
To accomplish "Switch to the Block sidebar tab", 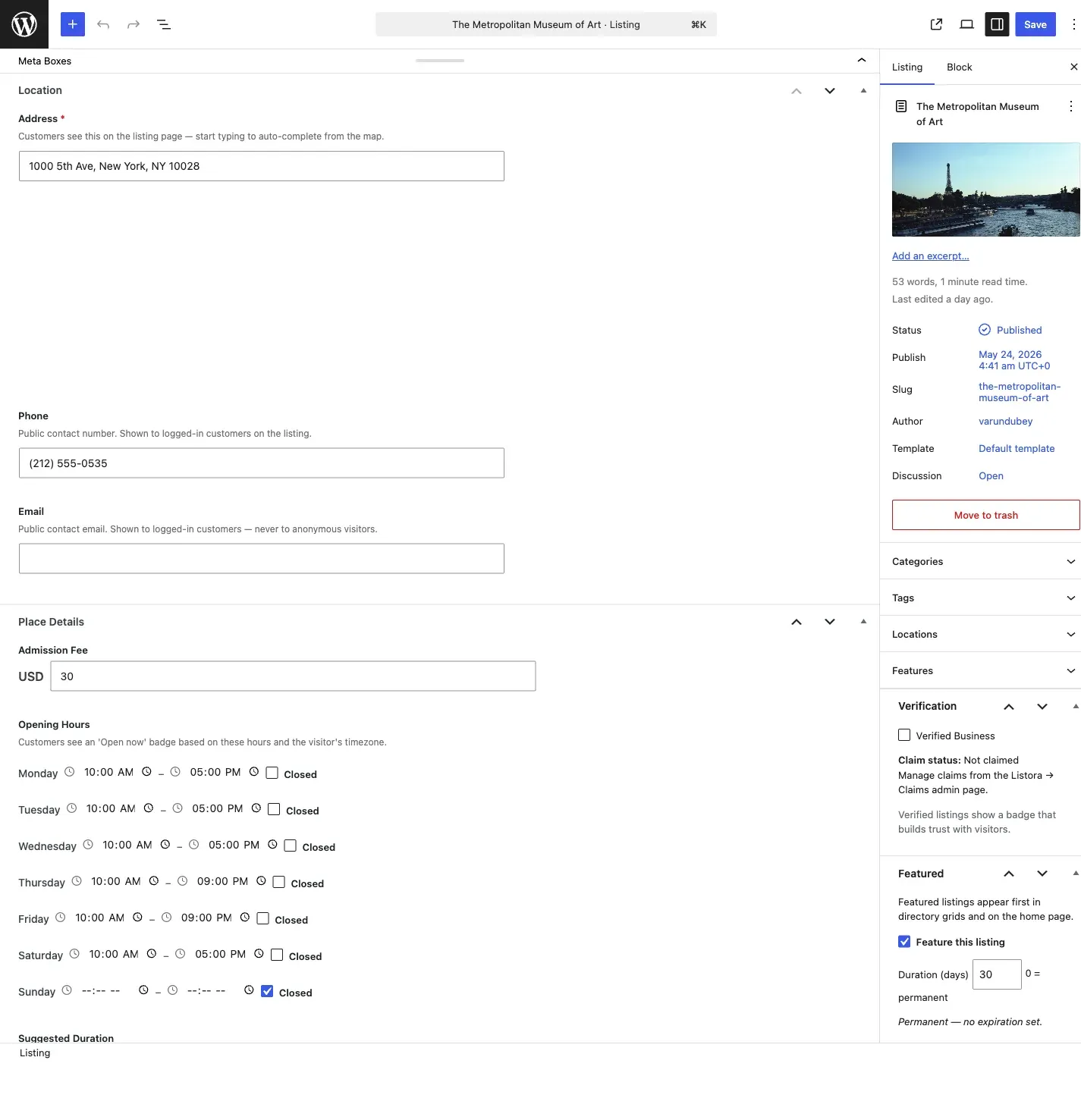I will (960, 67).
